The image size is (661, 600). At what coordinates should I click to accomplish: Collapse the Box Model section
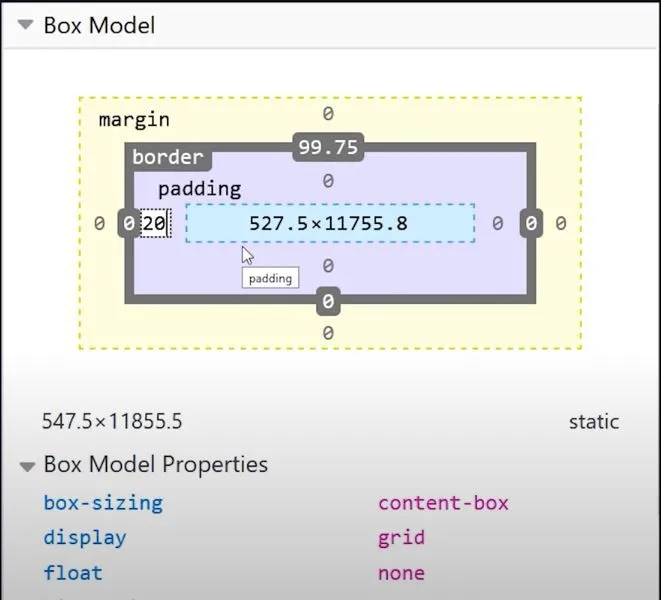tap(25, 25)
